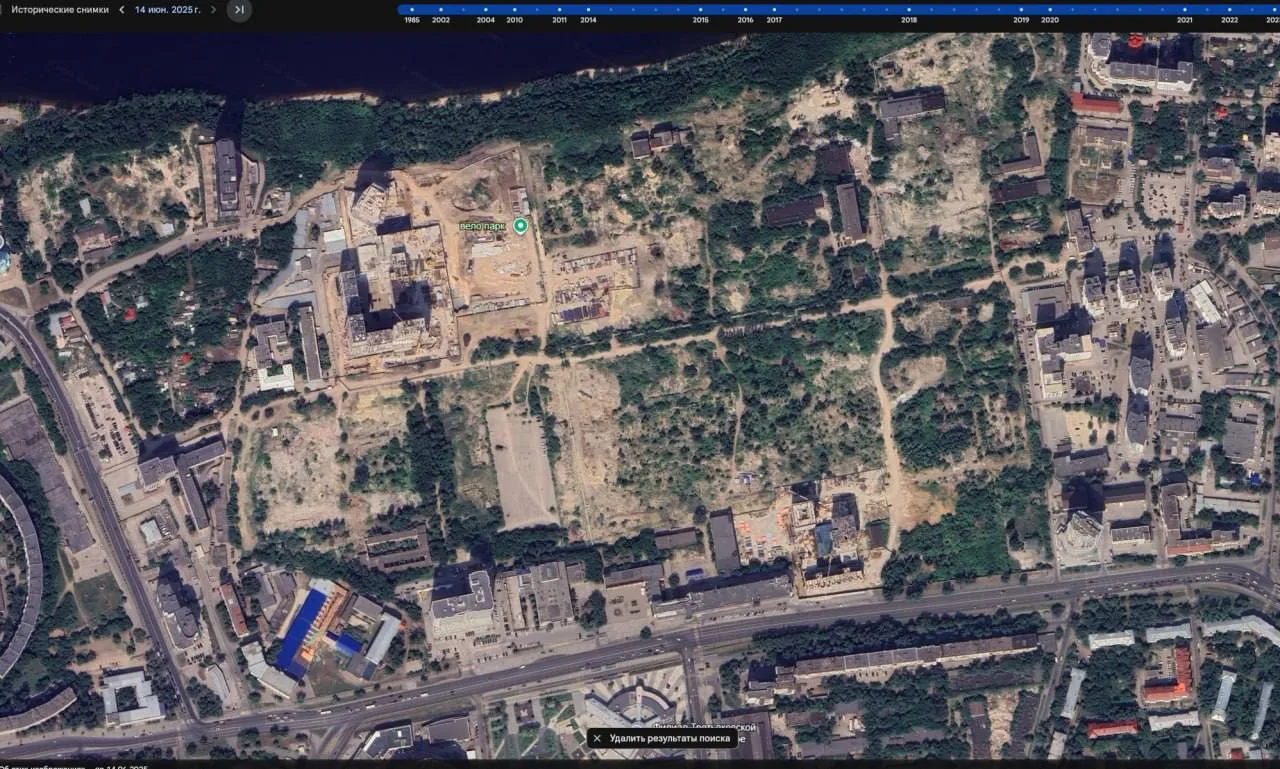Screen dimensions: 1280x769
Task: Select the 2022 timeline marker
Action: (x=1230, y=10)
